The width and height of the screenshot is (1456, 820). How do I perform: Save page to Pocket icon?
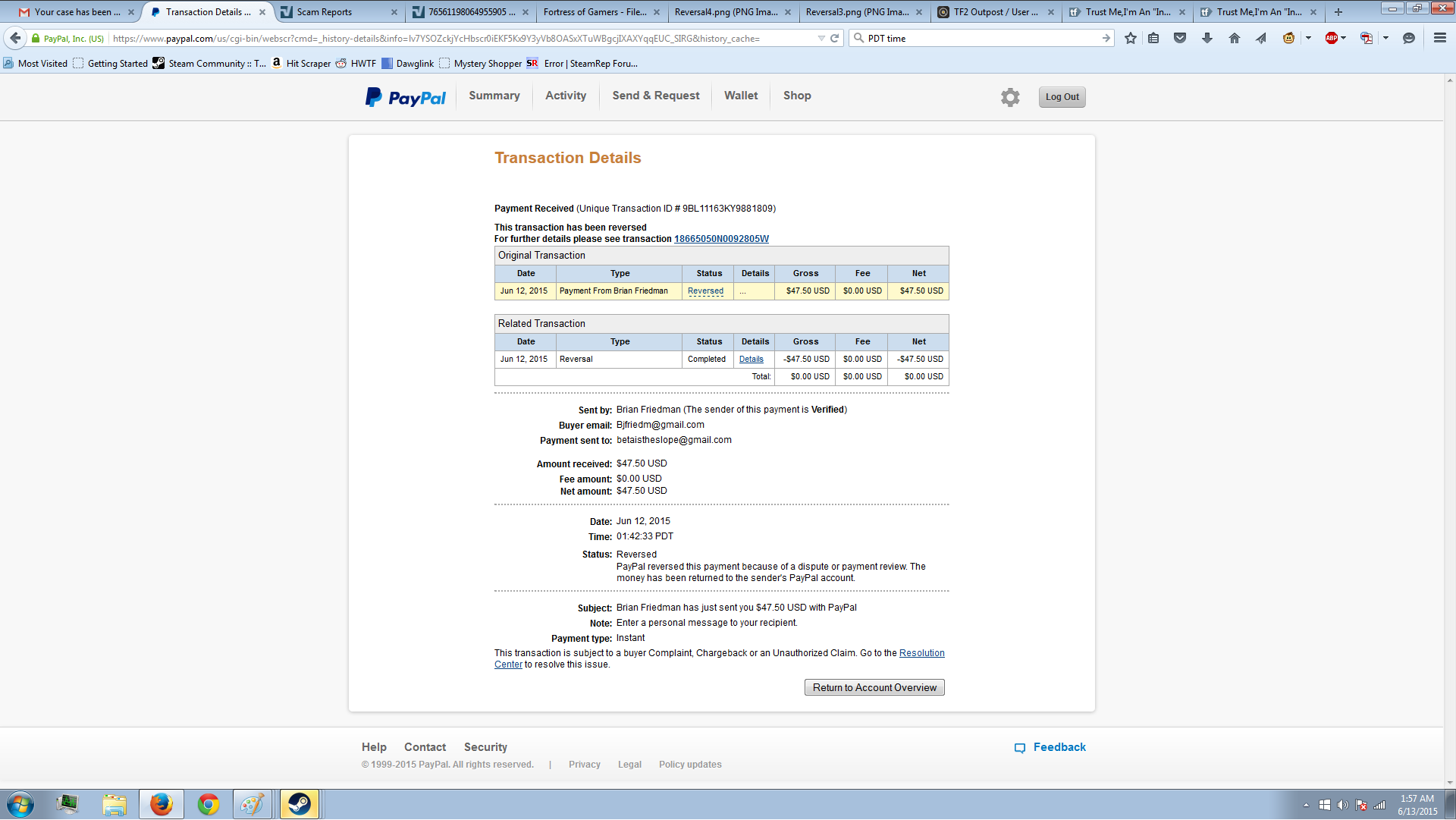(1179, 38)
